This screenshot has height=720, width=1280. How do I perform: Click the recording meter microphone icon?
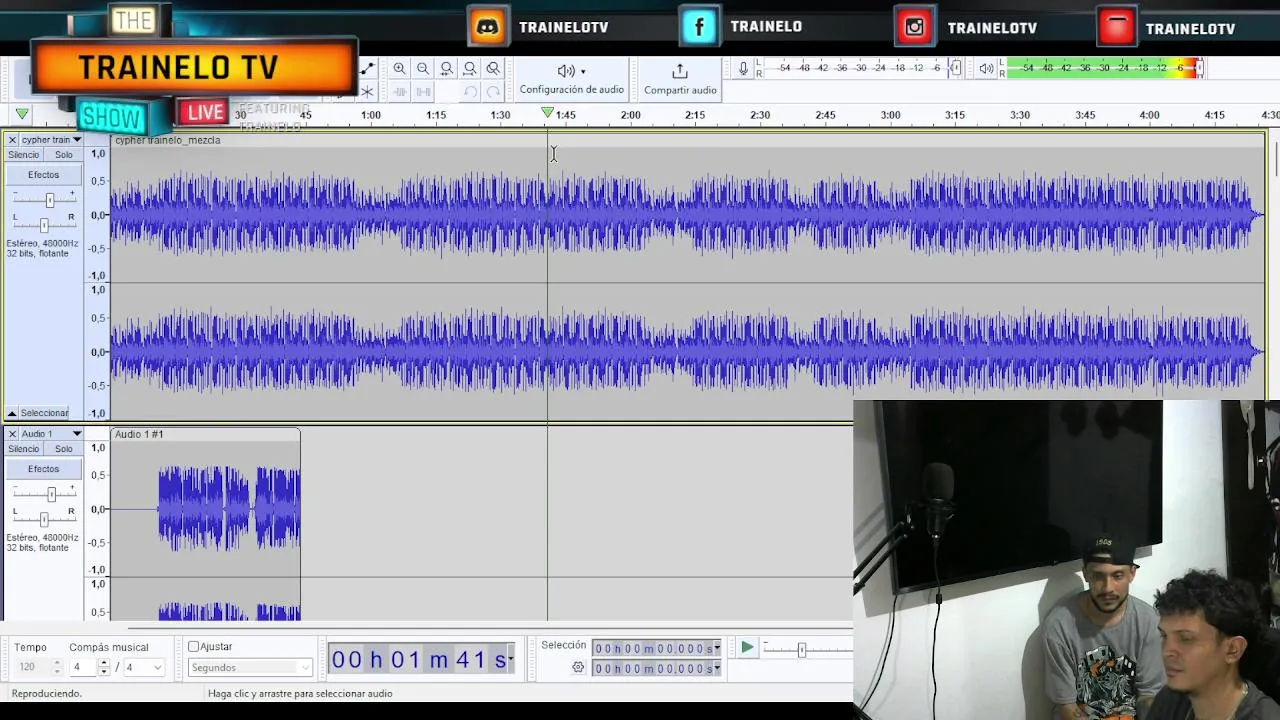pyautogui.click(x=743, y=68)
